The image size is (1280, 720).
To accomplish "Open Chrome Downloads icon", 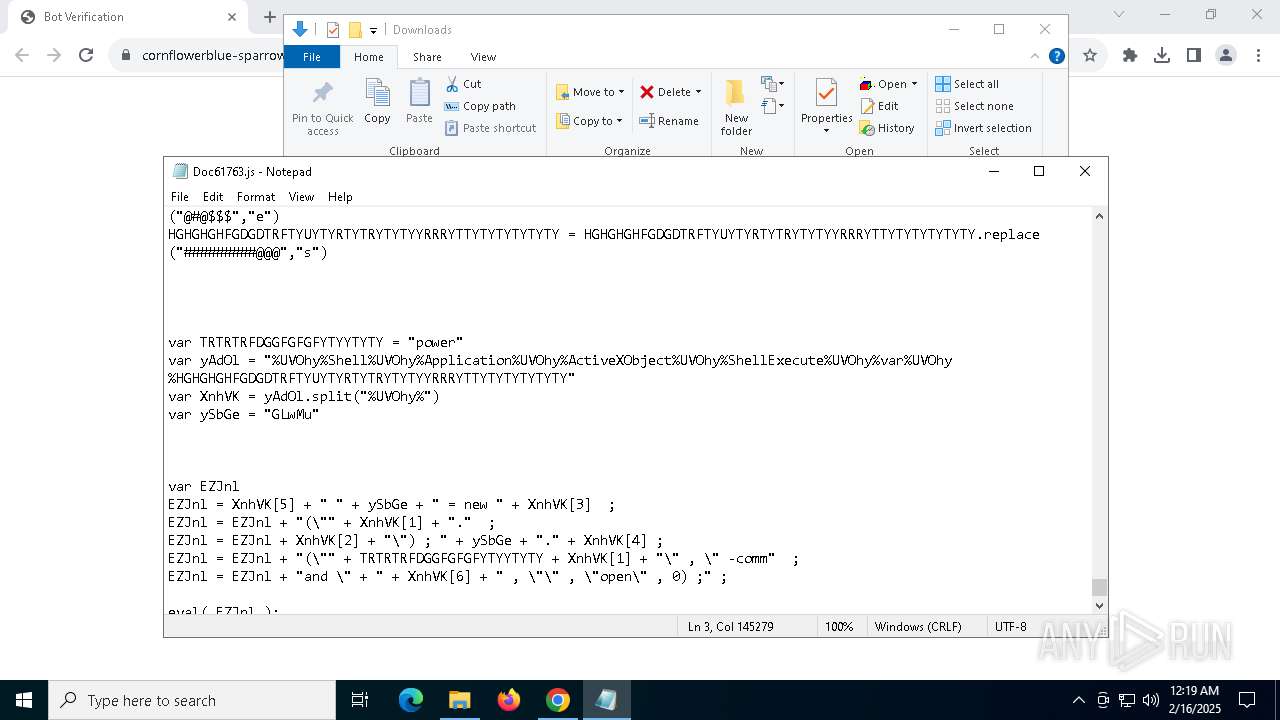I will click(1162, 56).
